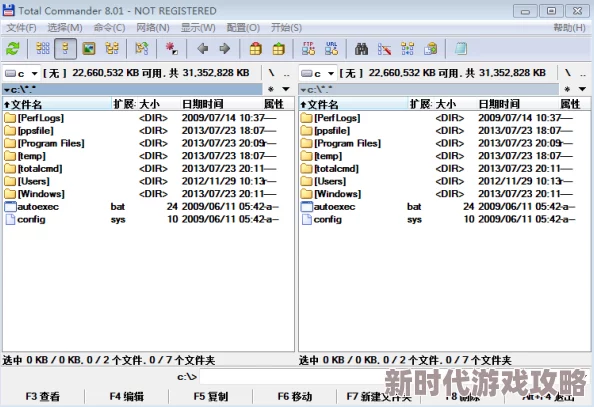Viewport: 594px width, 407px height.
Task: Click the red asterisk toolbar icon
Action: (172, 49)
